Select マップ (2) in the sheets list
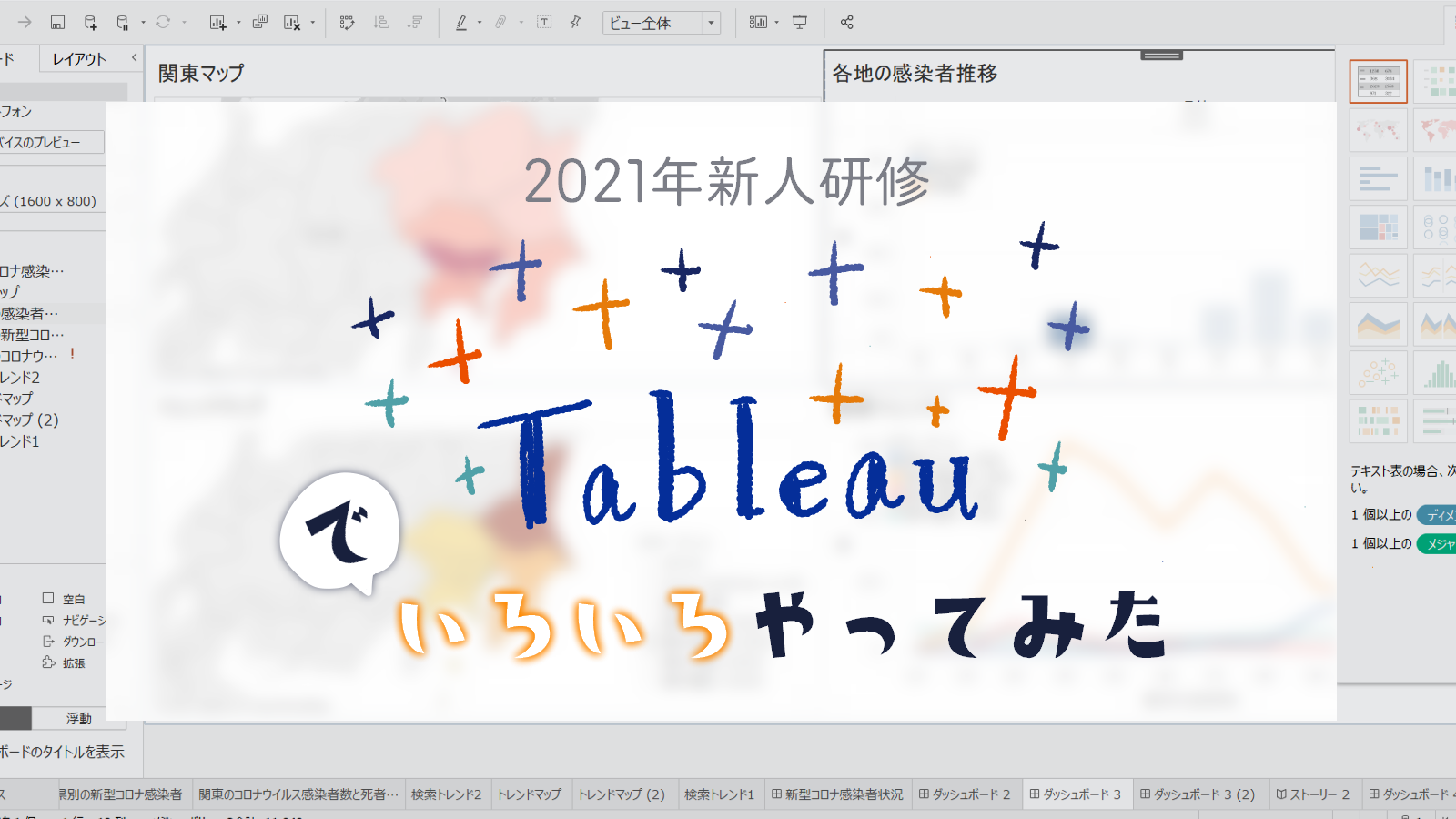 [x=29, y=420]
